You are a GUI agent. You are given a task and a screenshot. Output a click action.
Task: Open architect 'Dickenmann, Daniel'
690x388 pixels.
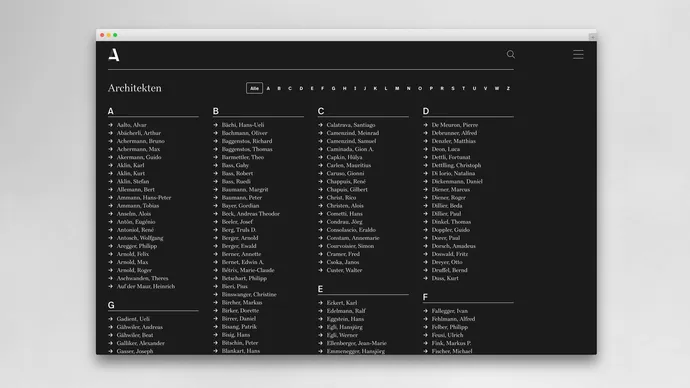(x=457, y=181)
